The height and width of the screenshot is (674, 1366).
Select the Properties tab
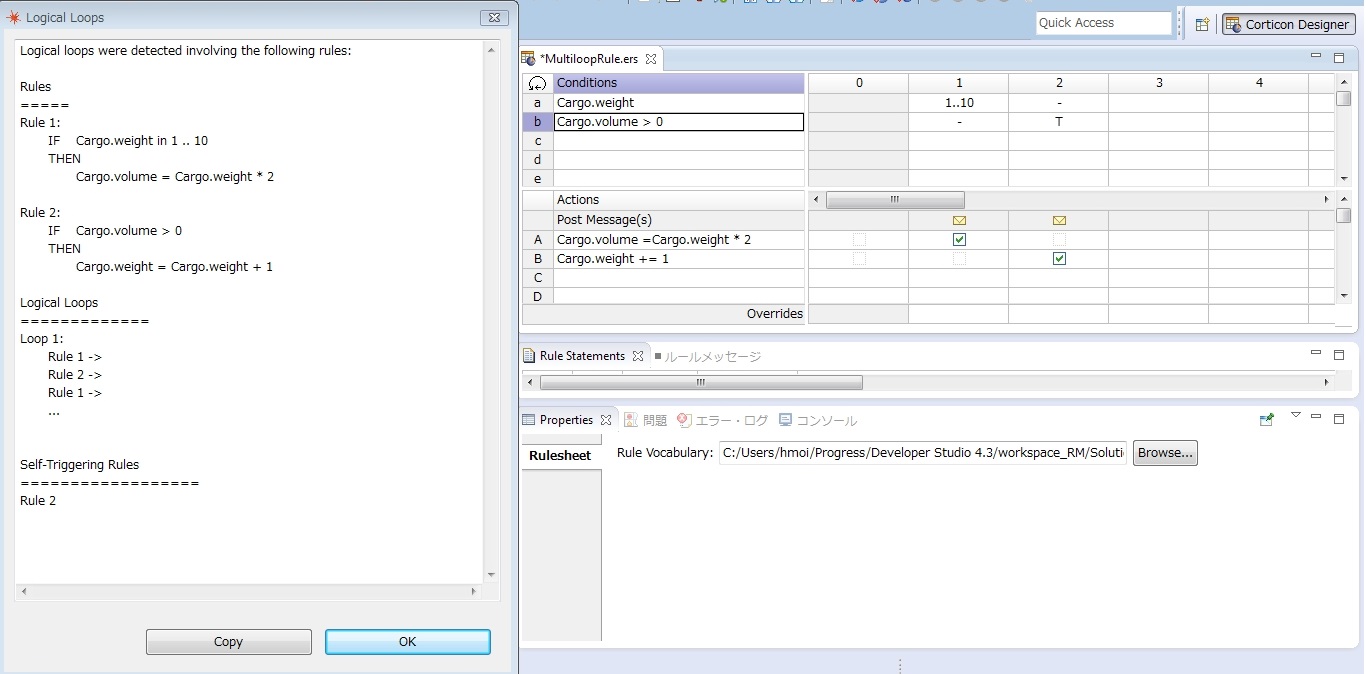(x=566, y=420)
